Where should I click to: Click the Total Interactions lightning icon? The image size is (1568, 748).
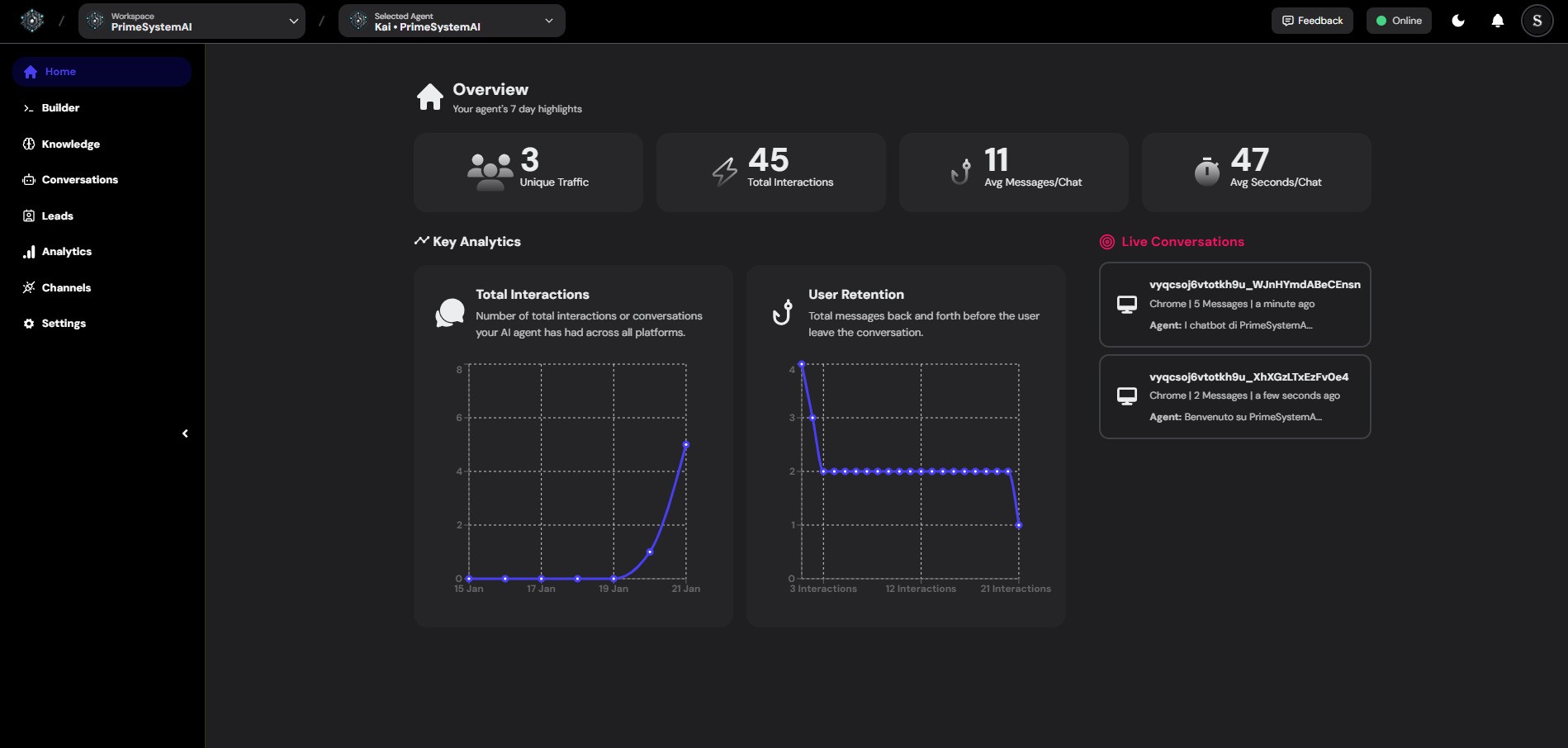coord(725,171)
